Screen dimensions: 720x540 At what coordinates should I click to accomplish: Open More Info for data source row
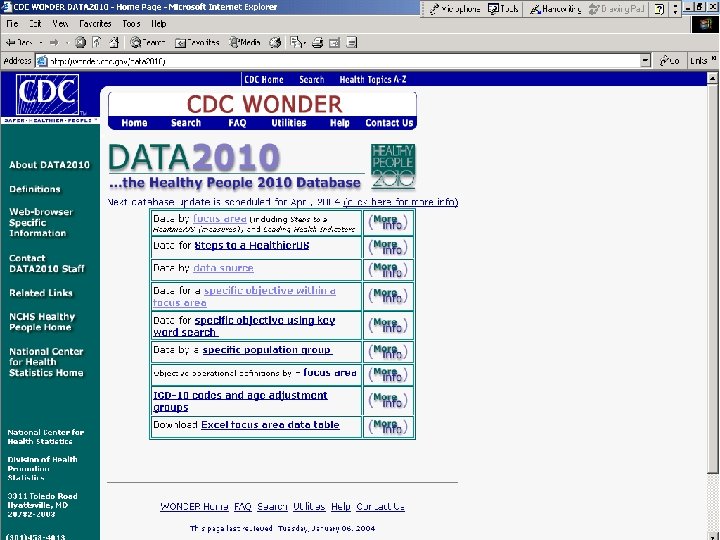[x=388, y=270]
